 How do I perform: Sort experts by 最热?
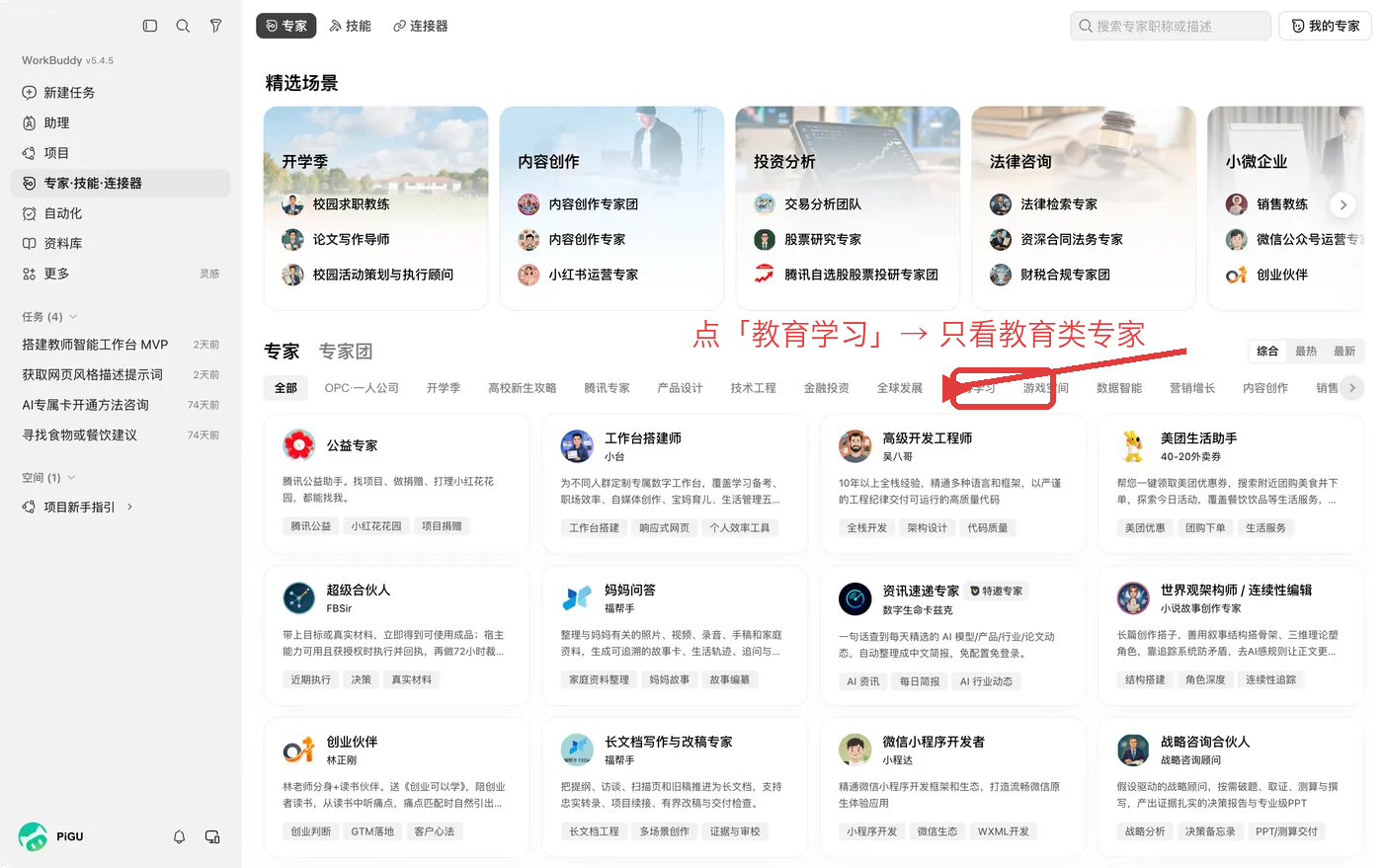(x=1306, y=352)
